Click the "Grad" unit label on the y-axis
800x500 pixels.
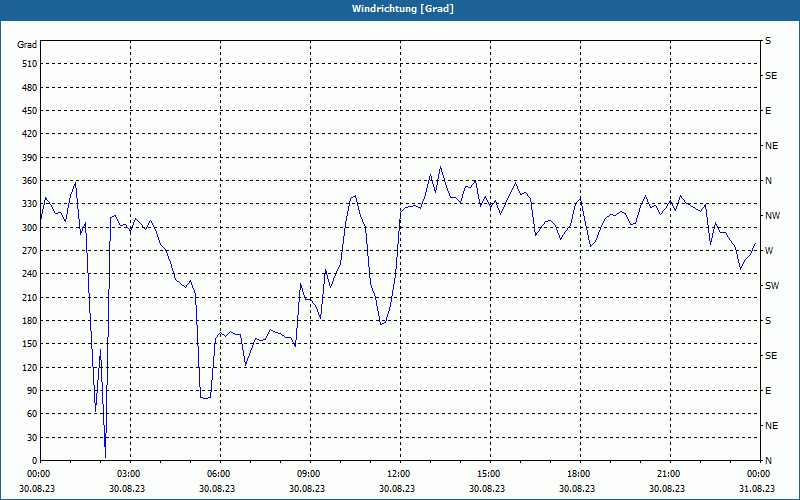(27, 45)
